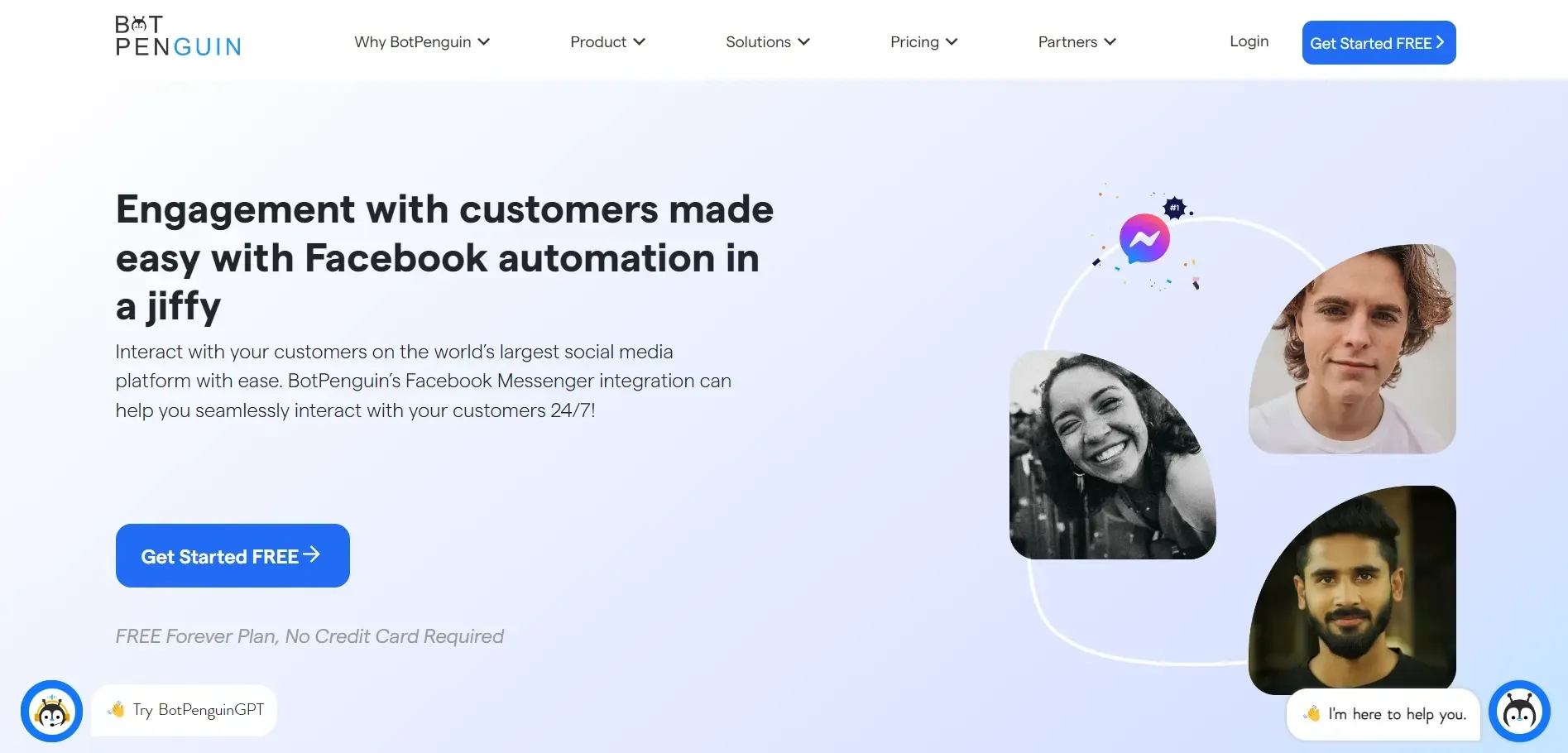This screenshot has height=753, width=1568.
Task: Open the Pricing menu
Action: coord(923,41)
